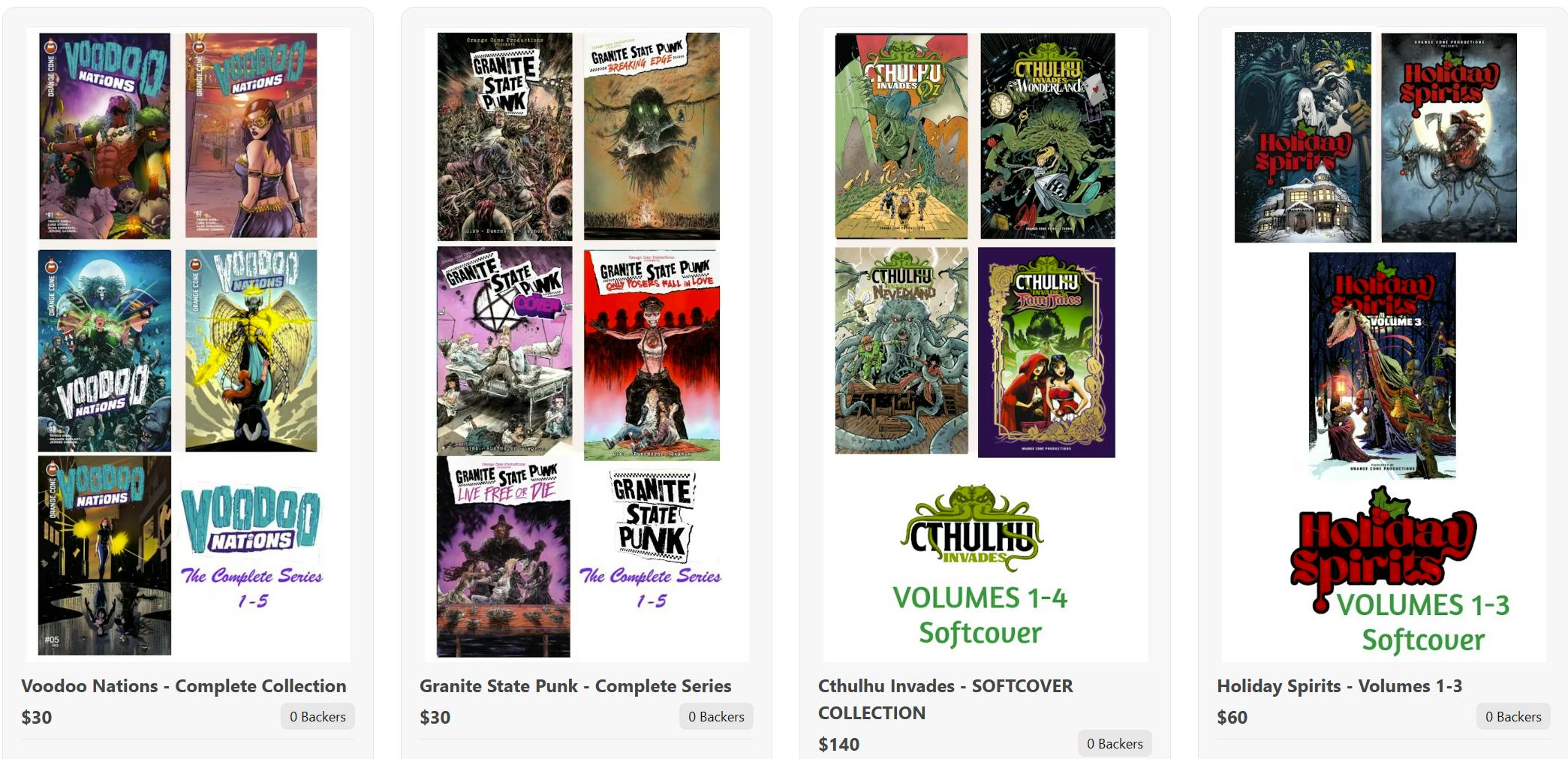
Task: Select the Holiday Spirits Volume 3 cover
Action: 1382,365
